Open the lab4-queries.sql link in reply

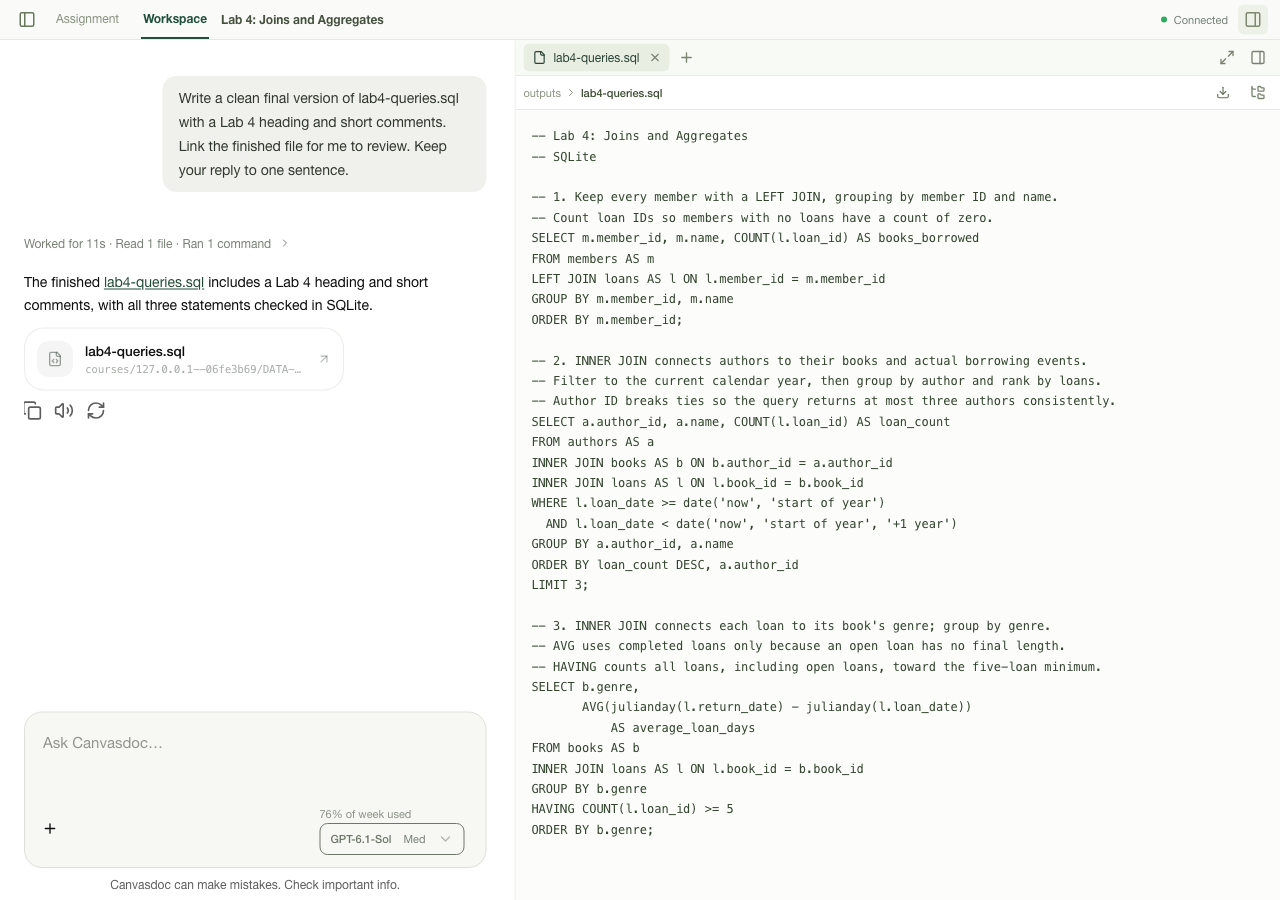(x=154, y=282)
